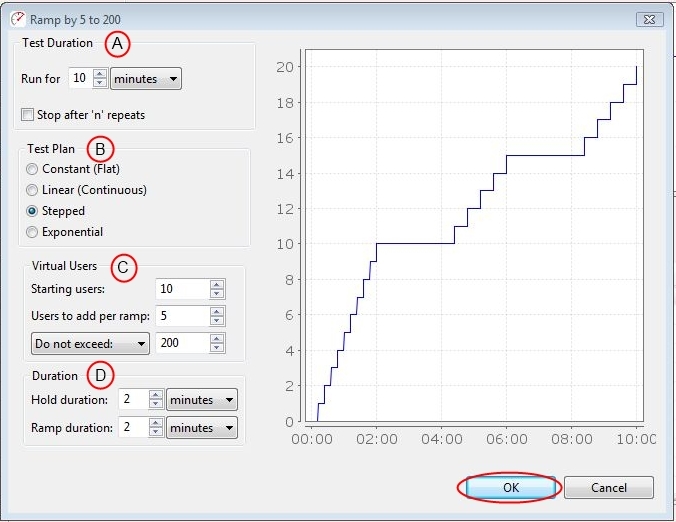Decrease Ramp duration with down arrow
The height and width of the screenshot is (522, 676).
point(156,432)
